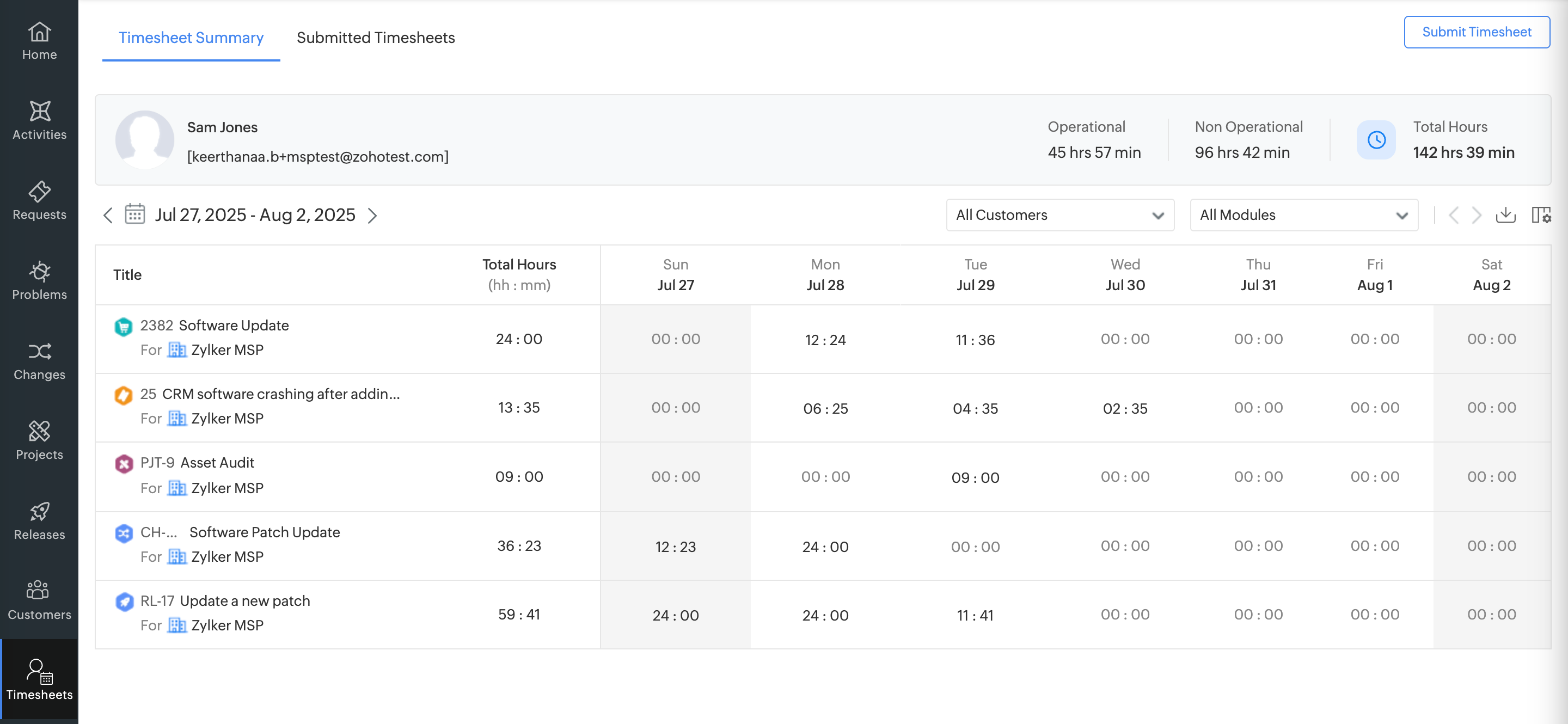Select the Timesheet Summary tab
Viewport: 1568px width, 724px height.
point(191,38)
